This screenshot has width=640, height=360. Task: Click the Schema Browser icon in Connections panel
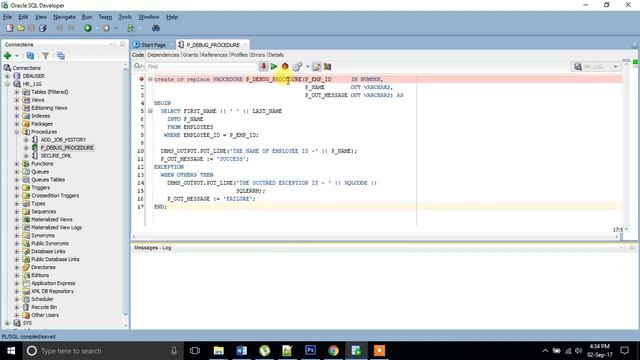[61, 56]
